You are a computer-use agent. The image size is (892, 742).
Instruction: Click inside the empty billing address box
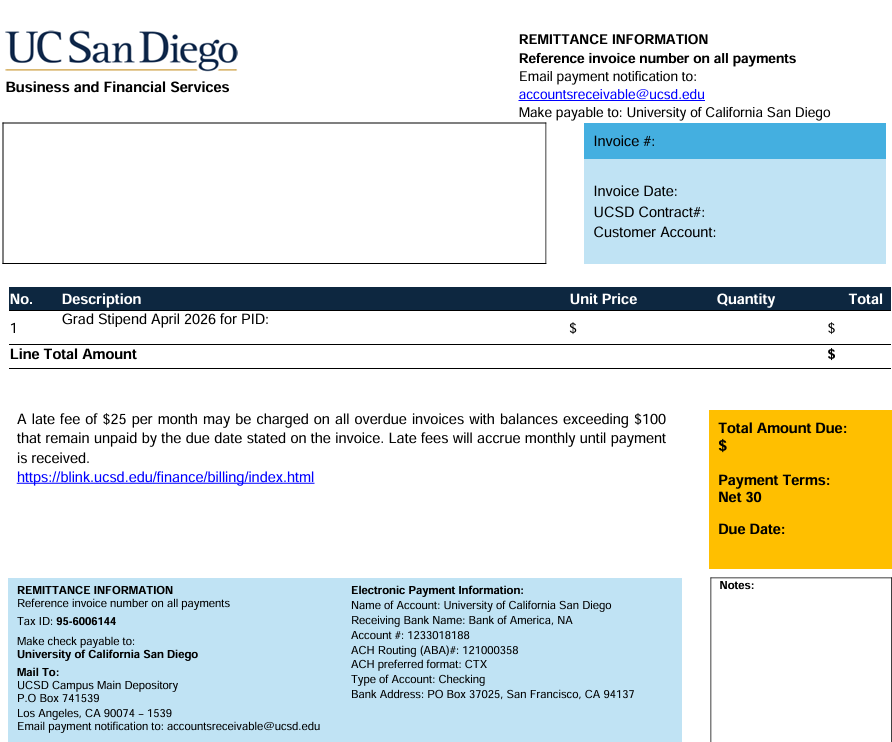[x=274, y=193]
